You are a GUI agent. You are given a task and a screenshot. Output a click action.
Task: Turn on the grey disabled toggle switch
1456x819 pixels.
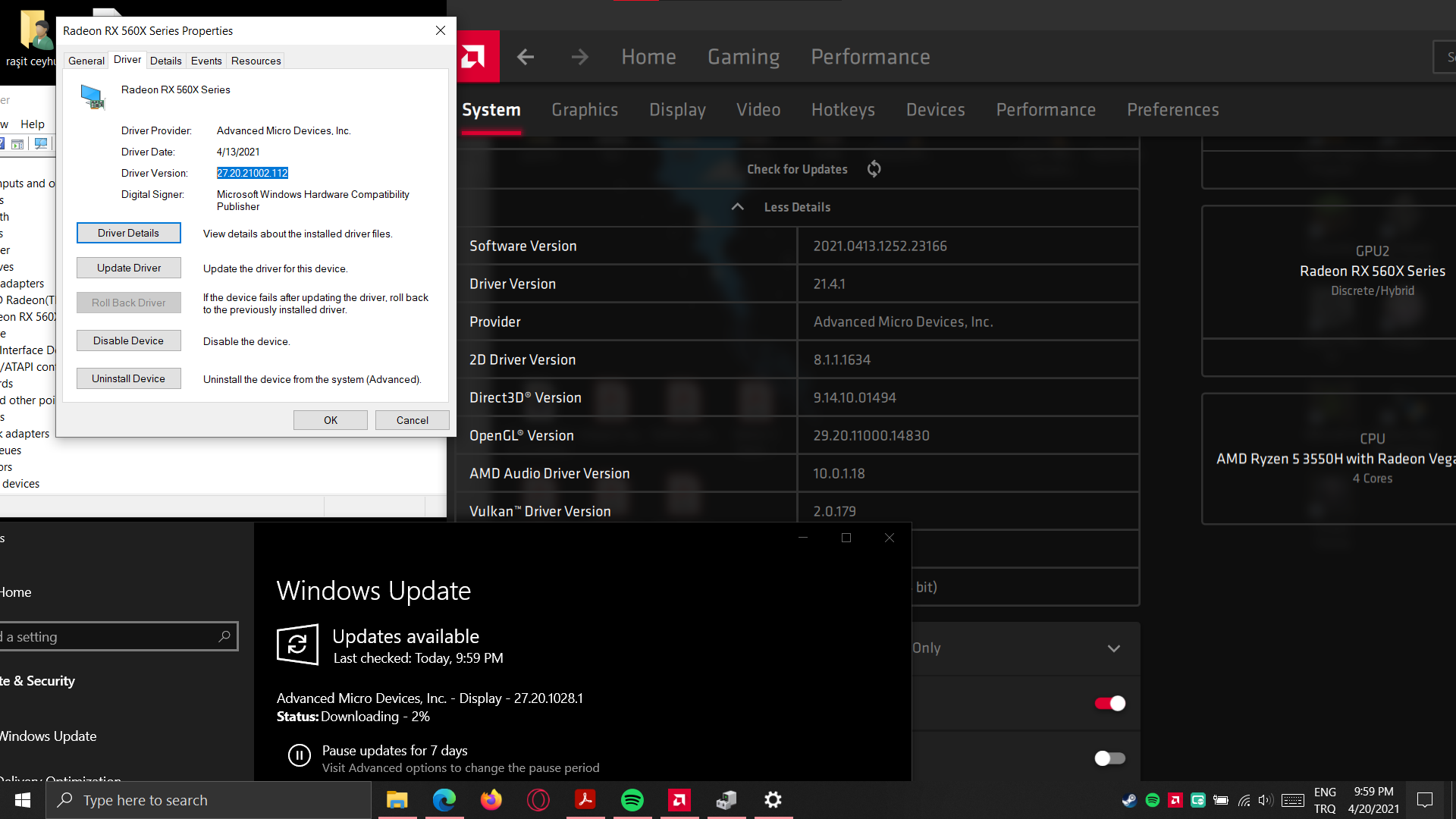pyautogui.click(x=1109, y=758)
